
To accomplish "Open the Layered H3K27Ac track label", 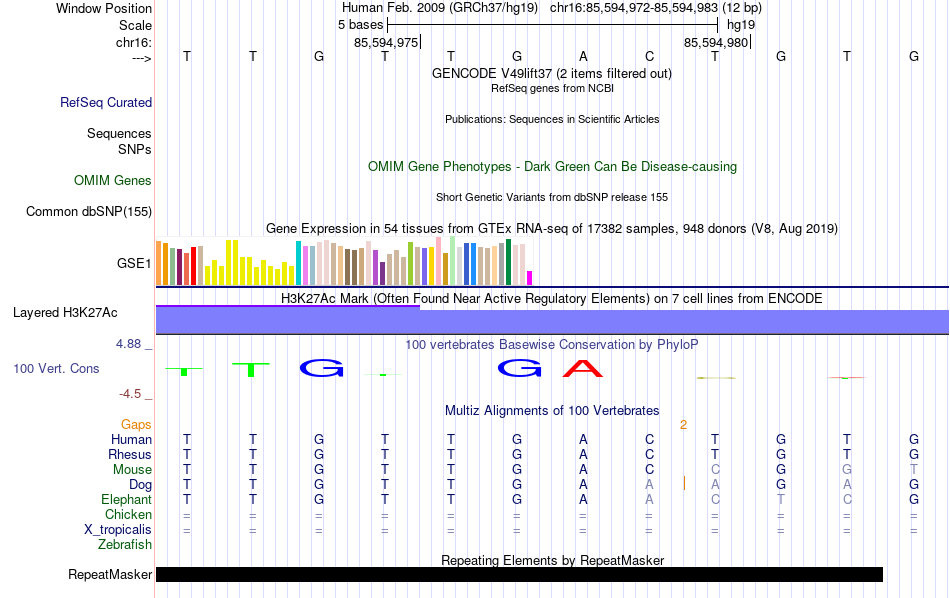I will (x=65, y=313).
